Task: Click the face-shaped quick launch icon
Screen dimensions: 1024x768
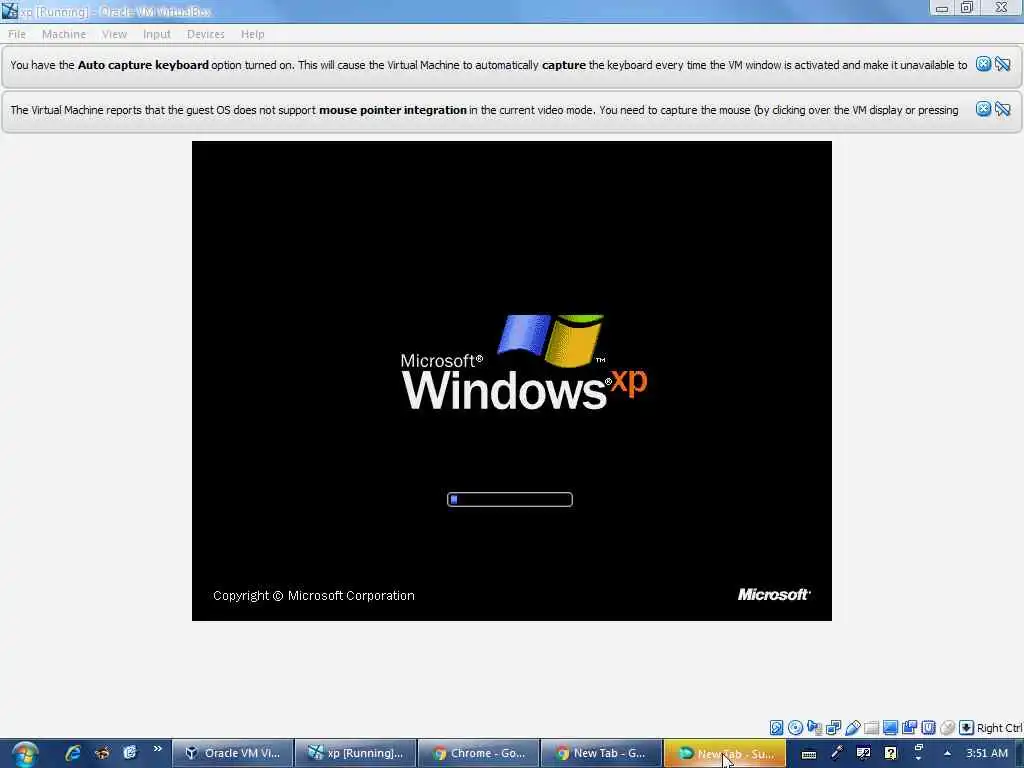Action: (102, 753)
